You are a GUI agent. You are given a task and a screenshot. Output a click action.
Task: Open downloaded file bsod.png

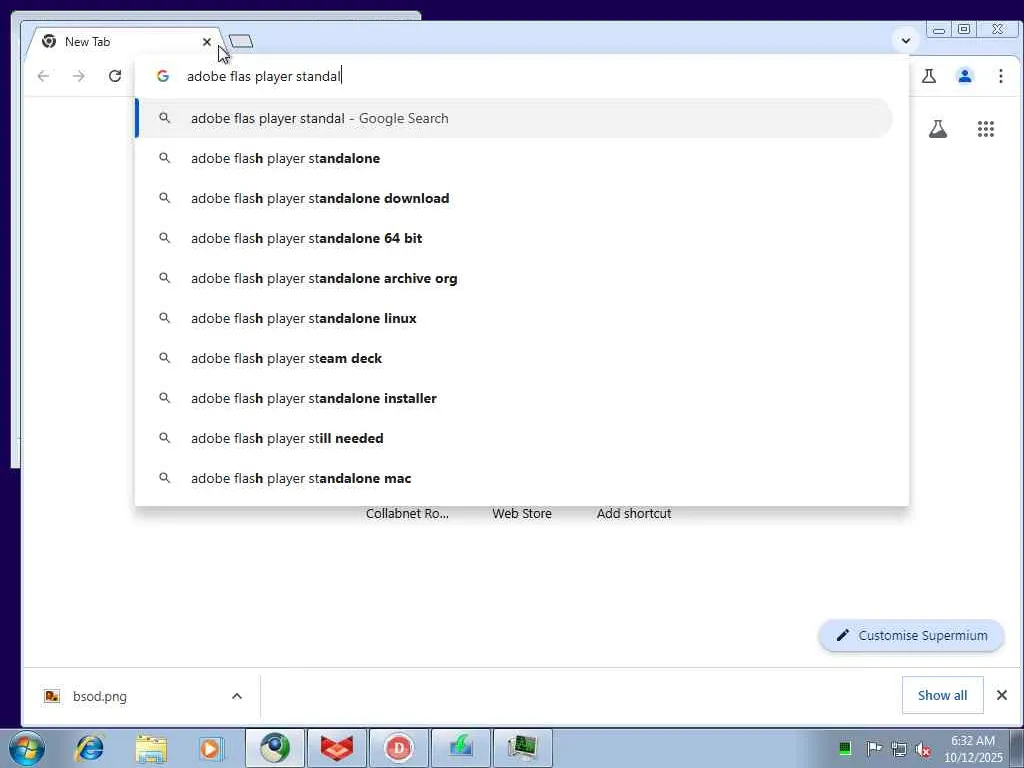click(99, 696)
